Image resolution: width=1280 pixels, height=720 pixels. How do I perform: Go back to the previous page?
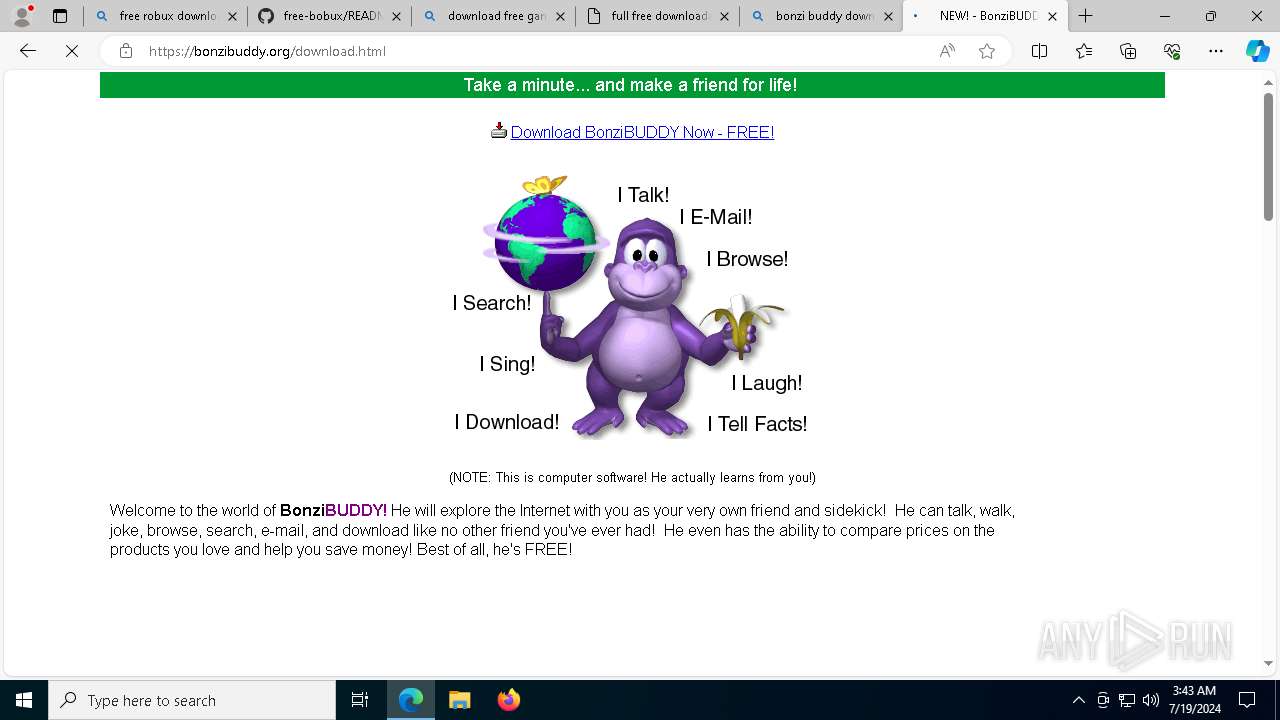pos(28,51)
